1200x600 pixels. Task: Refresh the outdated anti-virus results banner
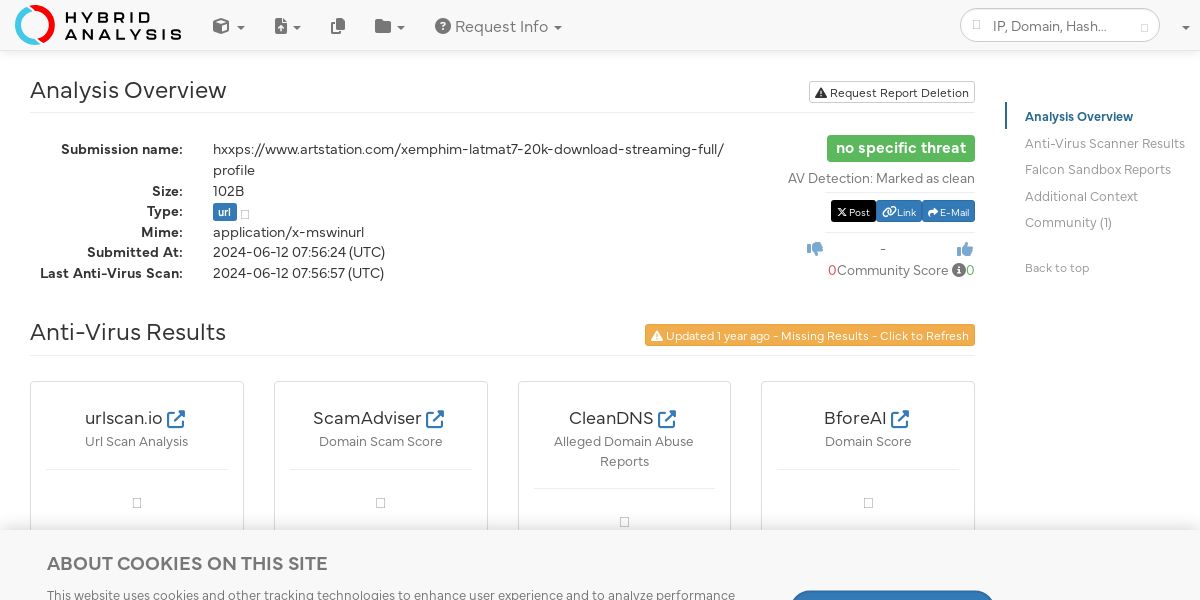tap(810, 336)
